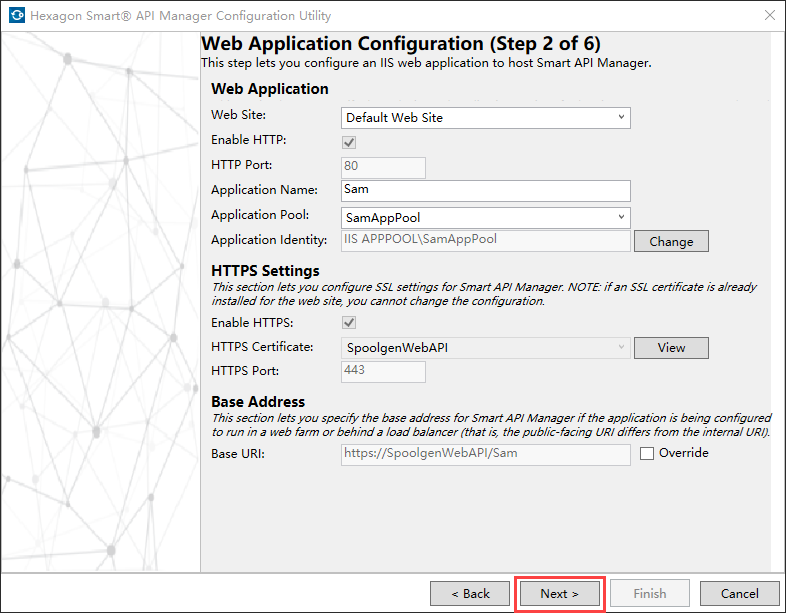Go back with the Back button
The height and width of the screenshot is (613, 786).
pos(470,593)
